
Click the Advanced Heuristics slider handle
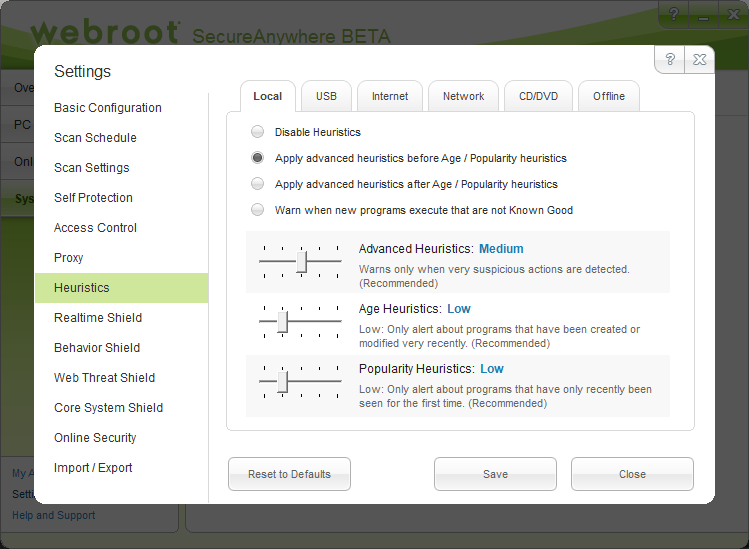coord(301,261)
